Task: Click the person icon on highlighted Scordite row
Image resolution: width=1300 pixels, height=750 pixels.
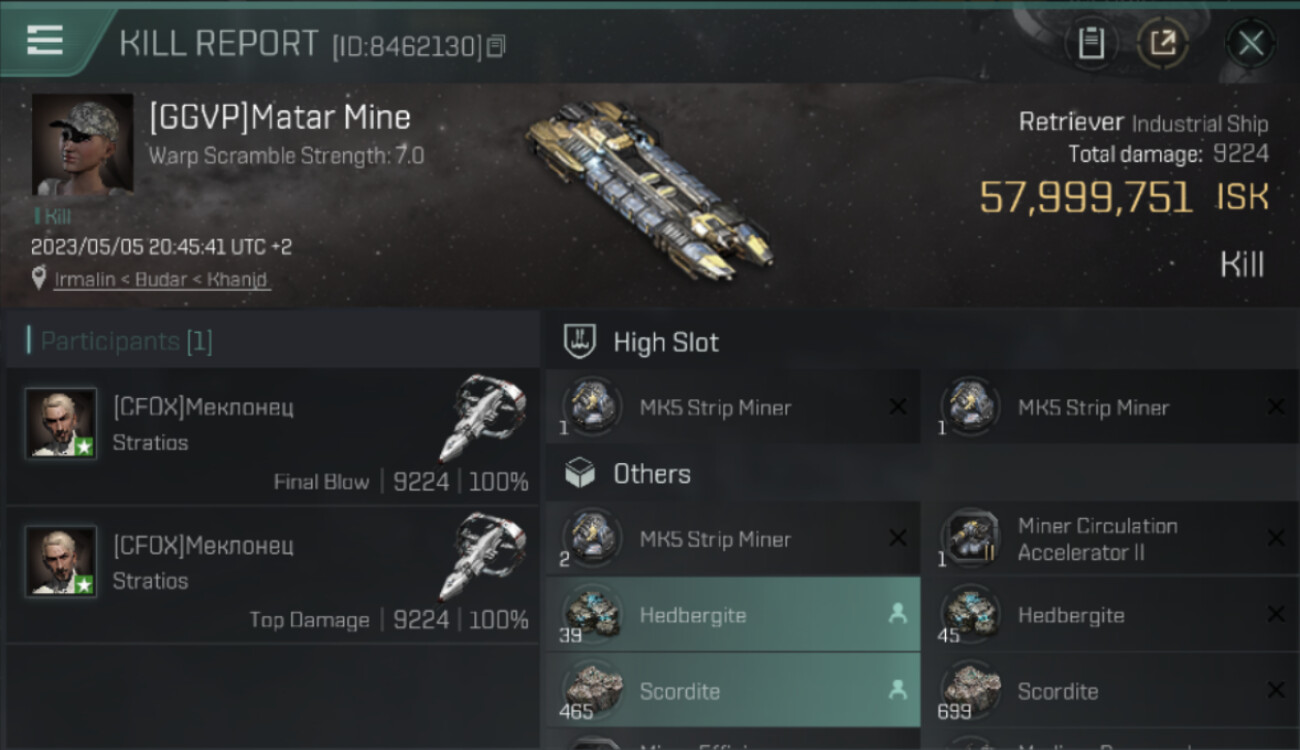Action: [x=897, y=690]
